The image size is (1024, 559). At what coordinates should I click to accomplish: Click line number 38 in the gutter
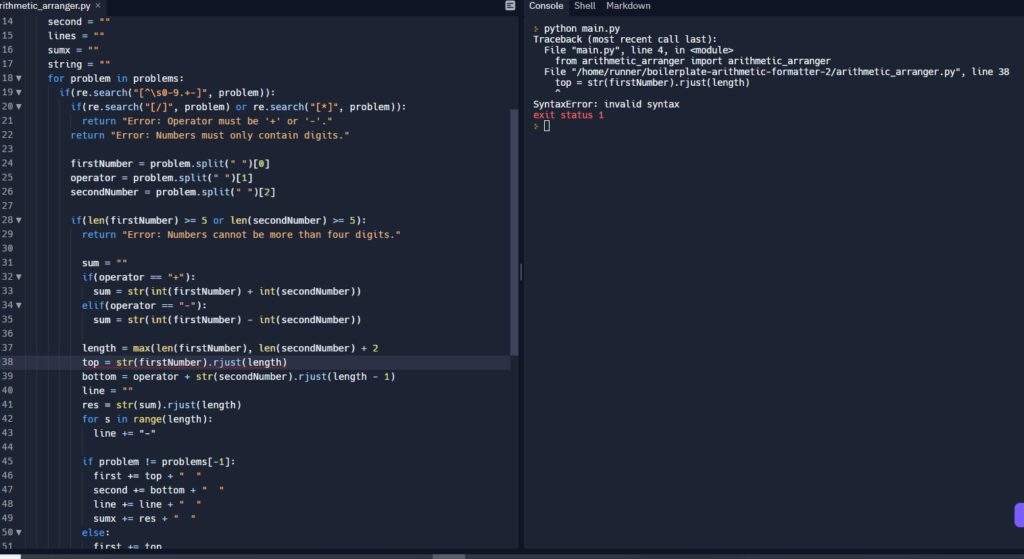(8, 362)
